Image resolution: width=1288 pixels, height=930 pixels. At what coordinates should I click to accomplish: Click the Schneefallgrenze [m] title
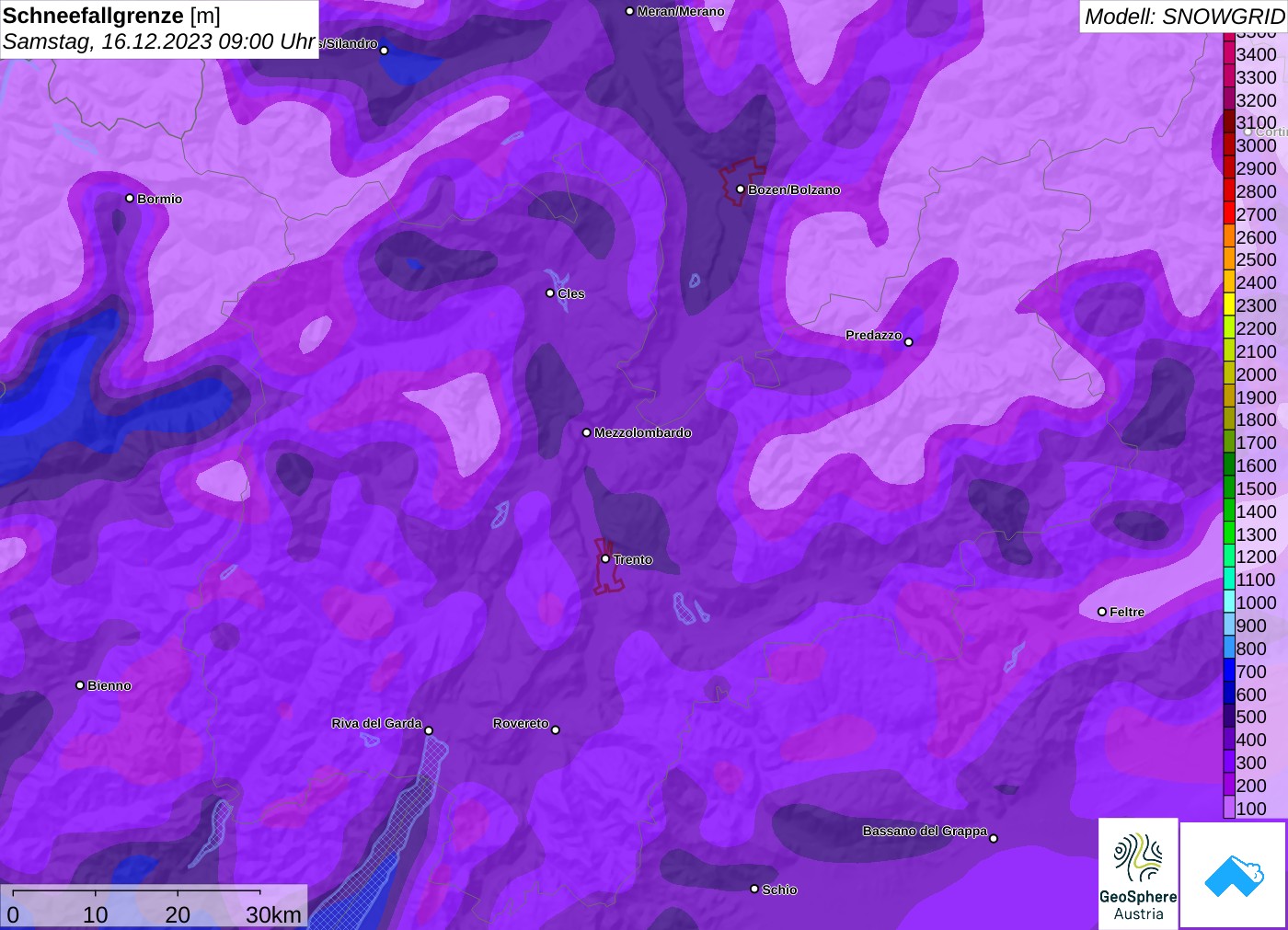[111, 16]
